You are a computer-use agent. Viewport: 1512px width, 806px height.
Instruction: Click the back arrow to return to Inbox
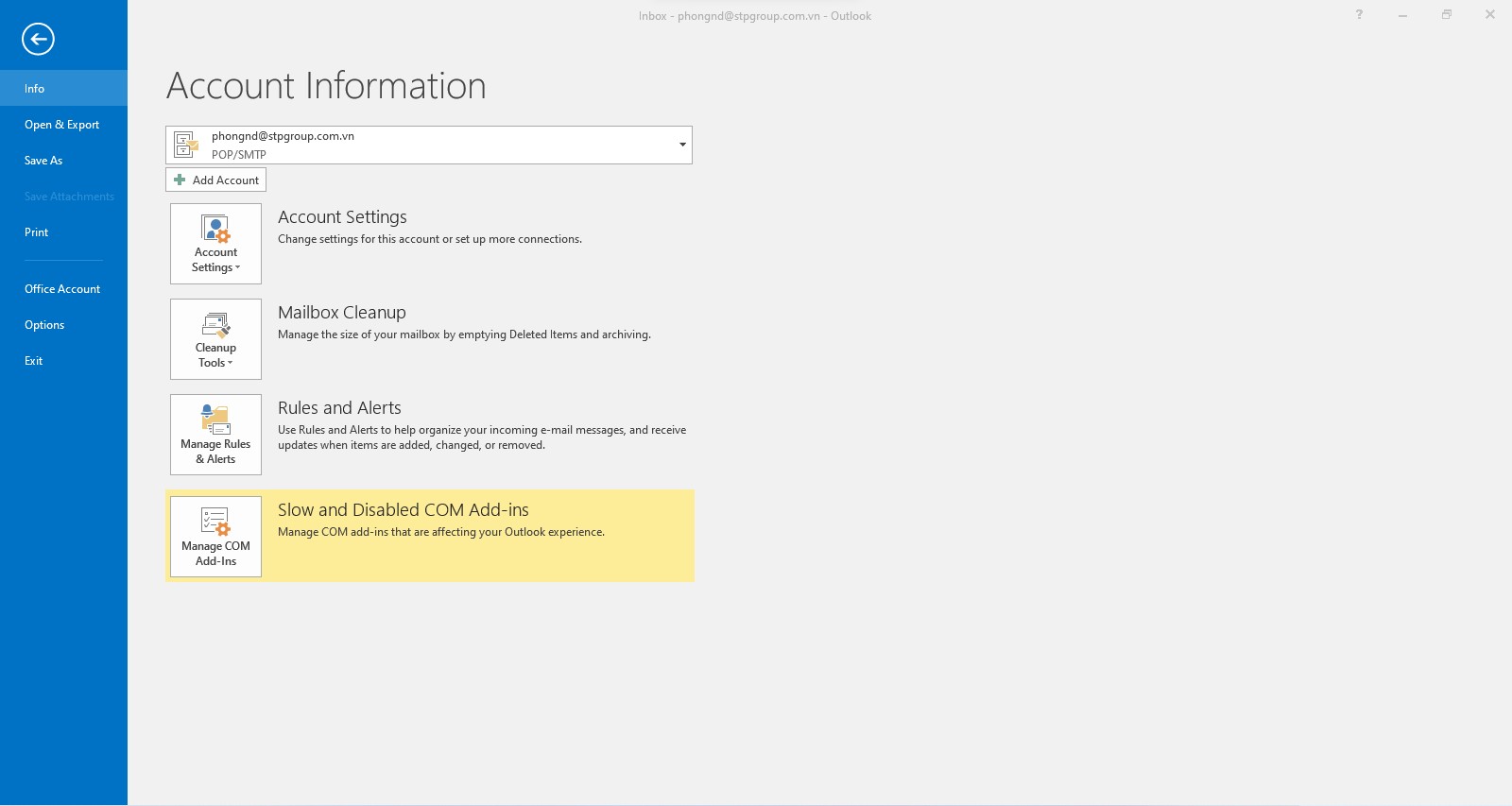[38, 39]
